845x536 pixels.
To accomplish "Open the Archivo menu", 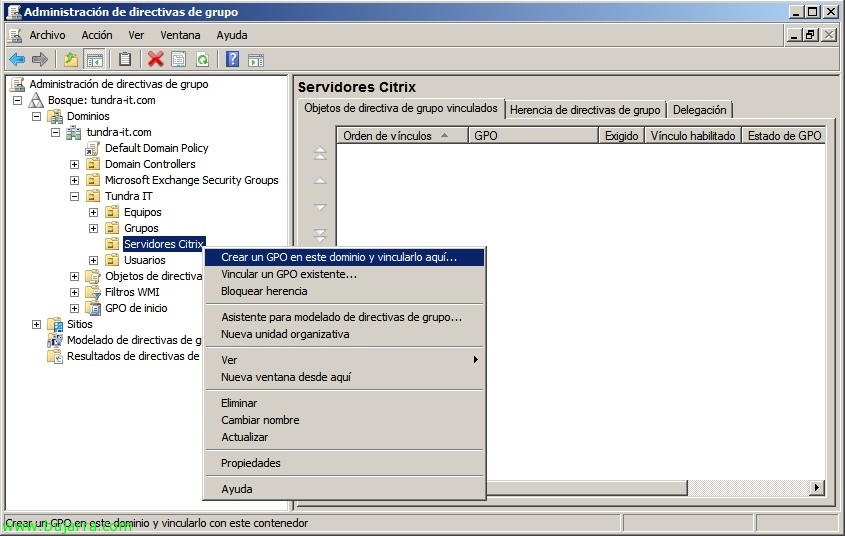I will point(47,35).
